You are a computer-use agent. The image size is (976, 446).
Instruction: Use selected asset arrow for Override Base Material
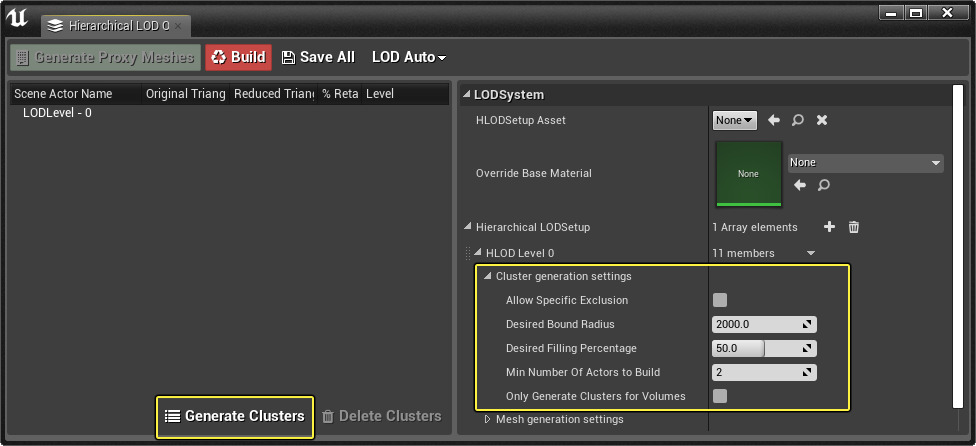(800, 185)
